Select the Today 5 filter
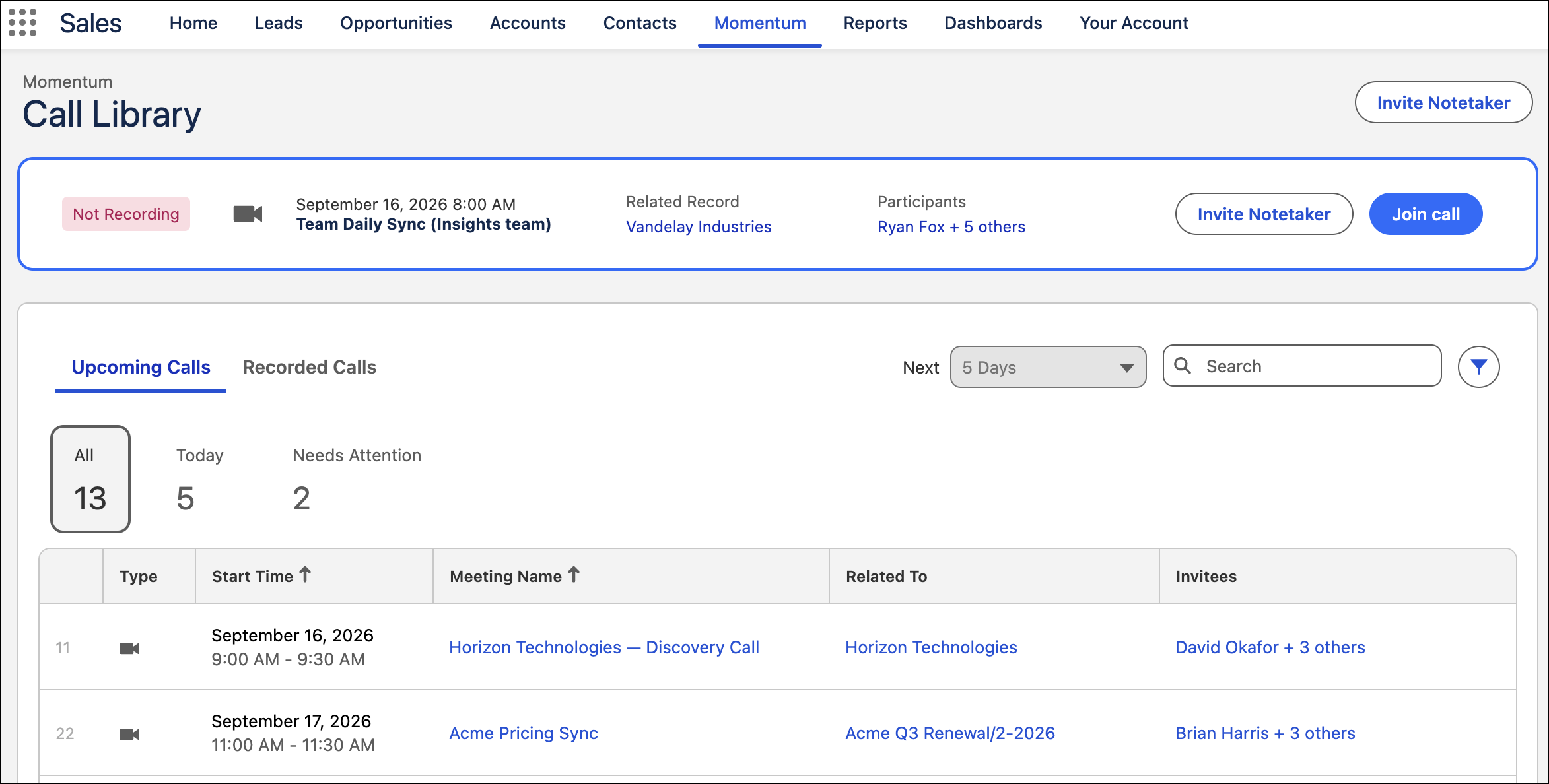 pyautogui.click(x=199, y=480)
